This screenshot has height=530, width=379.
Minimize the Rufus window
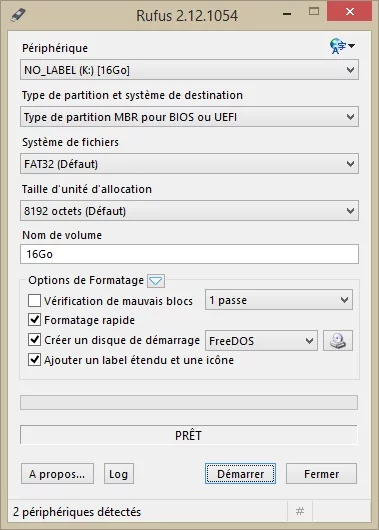click(x=287, y=14)
